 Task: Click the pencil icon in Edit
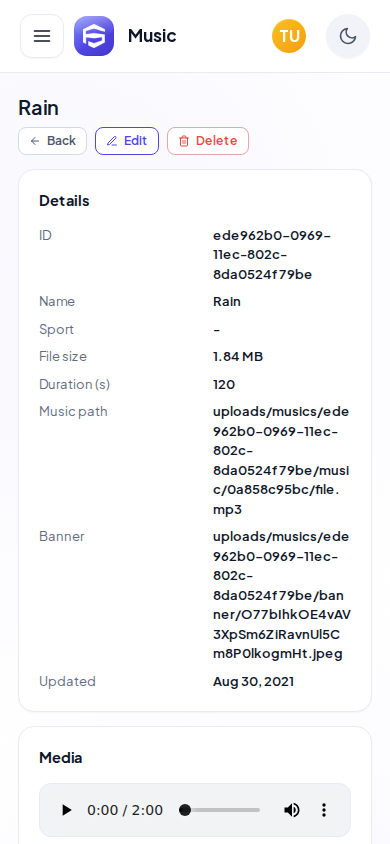click(112, 141)
